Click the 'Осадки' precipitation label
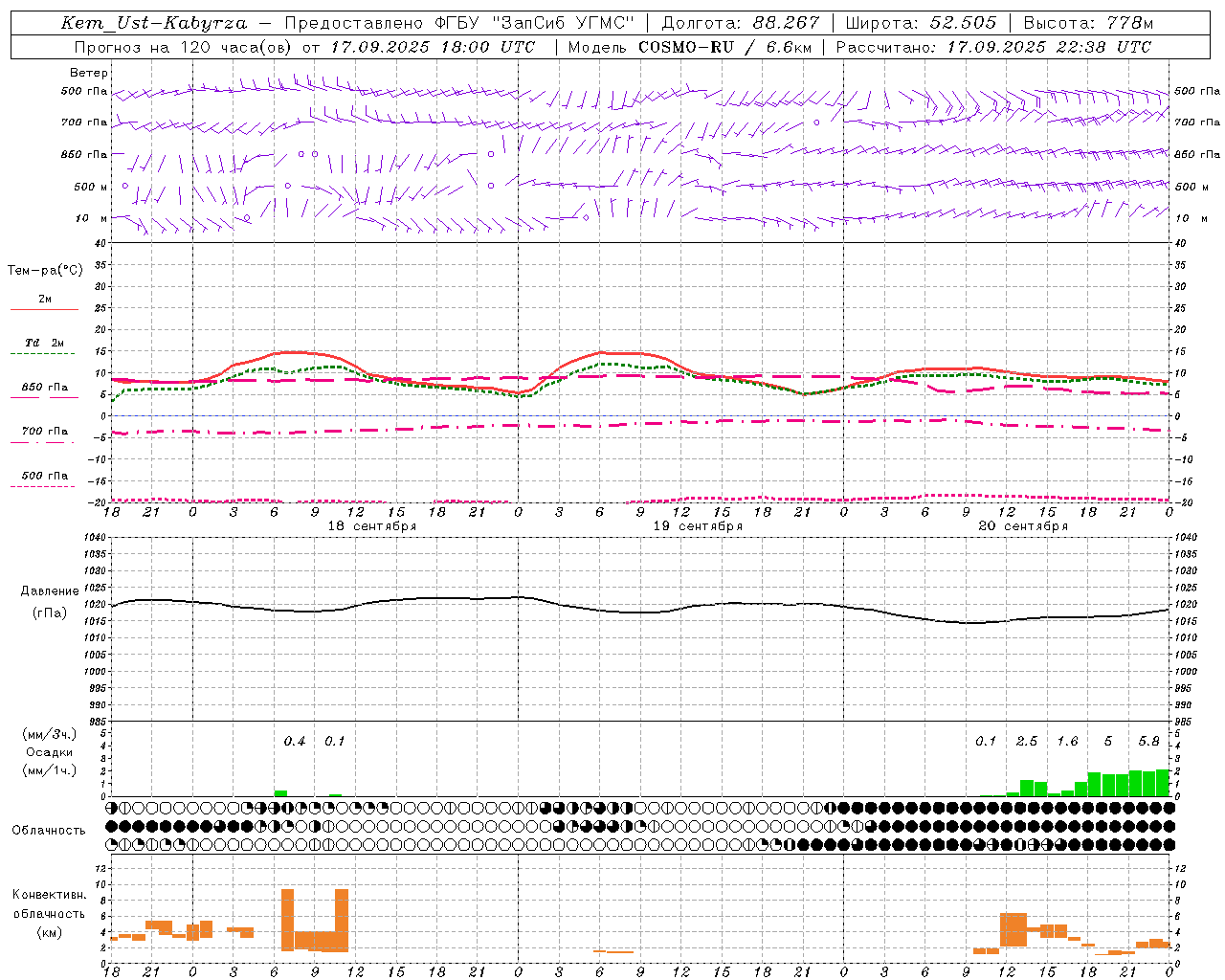1225x980 pixels. (49, 752)
